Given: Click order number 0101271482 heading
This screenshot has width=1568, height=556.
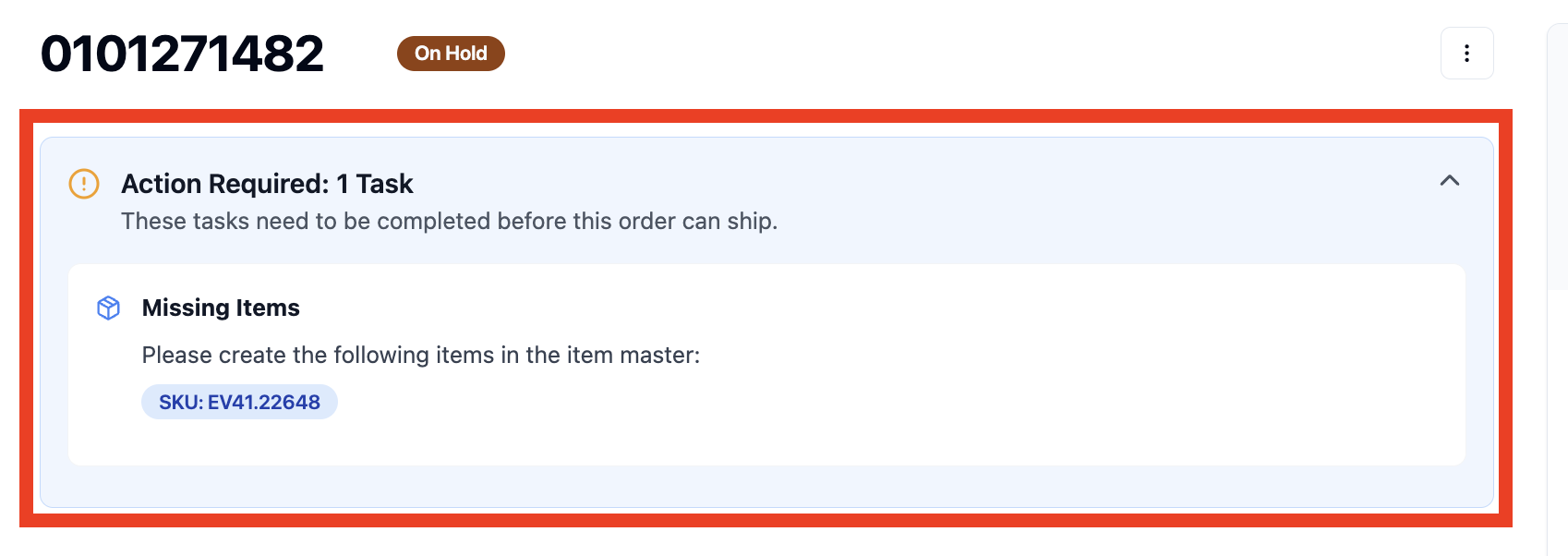Looking at the screenshot, I should 182,54.
